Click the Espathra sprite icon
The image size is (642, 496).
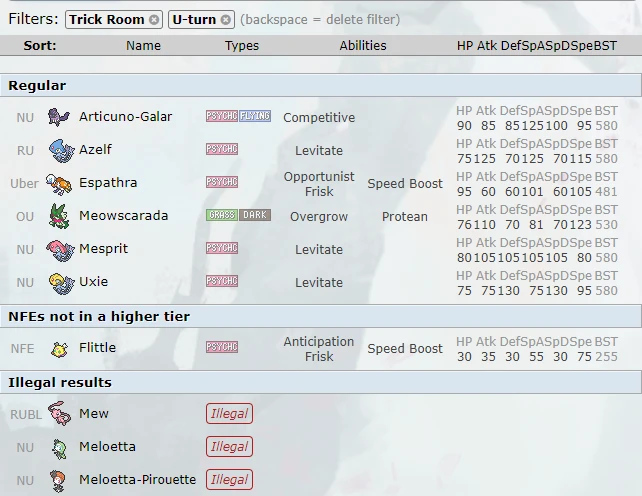click(x=59, y=183)
